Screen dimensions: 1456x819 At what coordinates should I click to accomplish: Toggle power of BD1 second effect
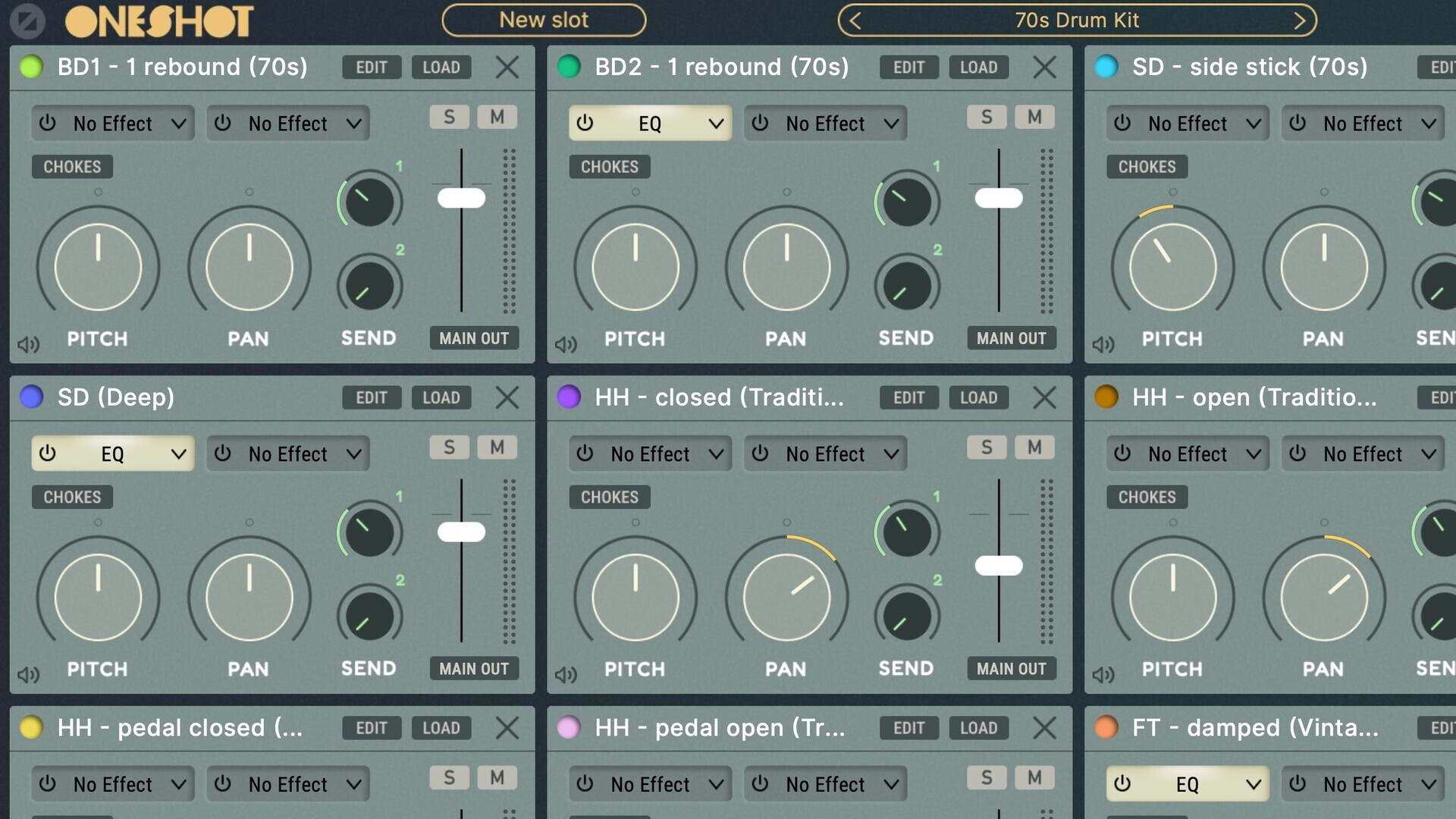tap(222, 123)
